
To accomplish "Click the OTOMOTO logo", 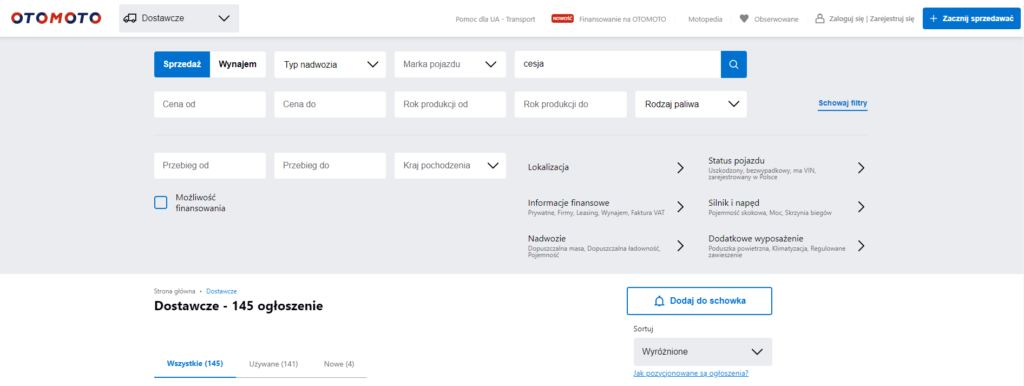I will click(56, 18).
